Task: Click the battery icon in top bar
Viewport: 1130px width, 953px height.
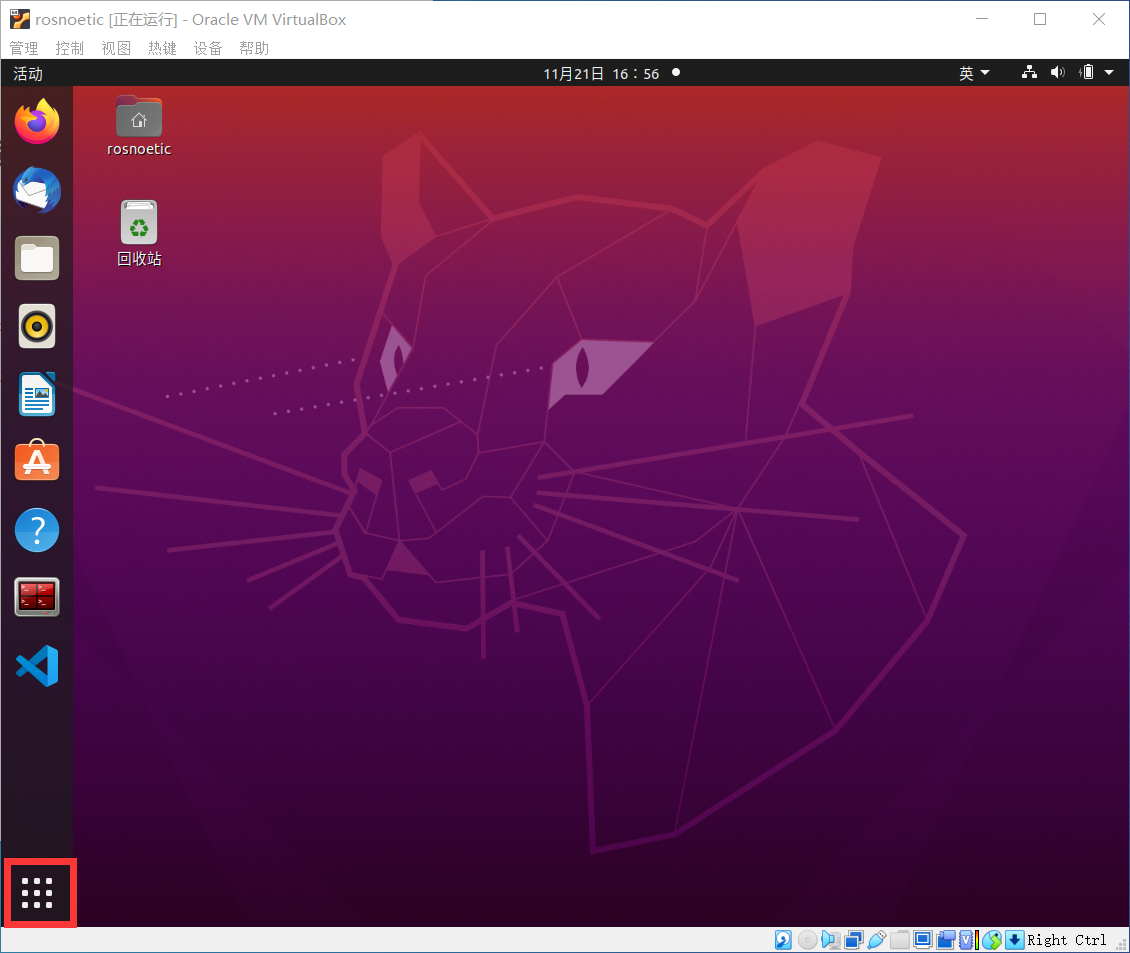Action: [1087, 72]
